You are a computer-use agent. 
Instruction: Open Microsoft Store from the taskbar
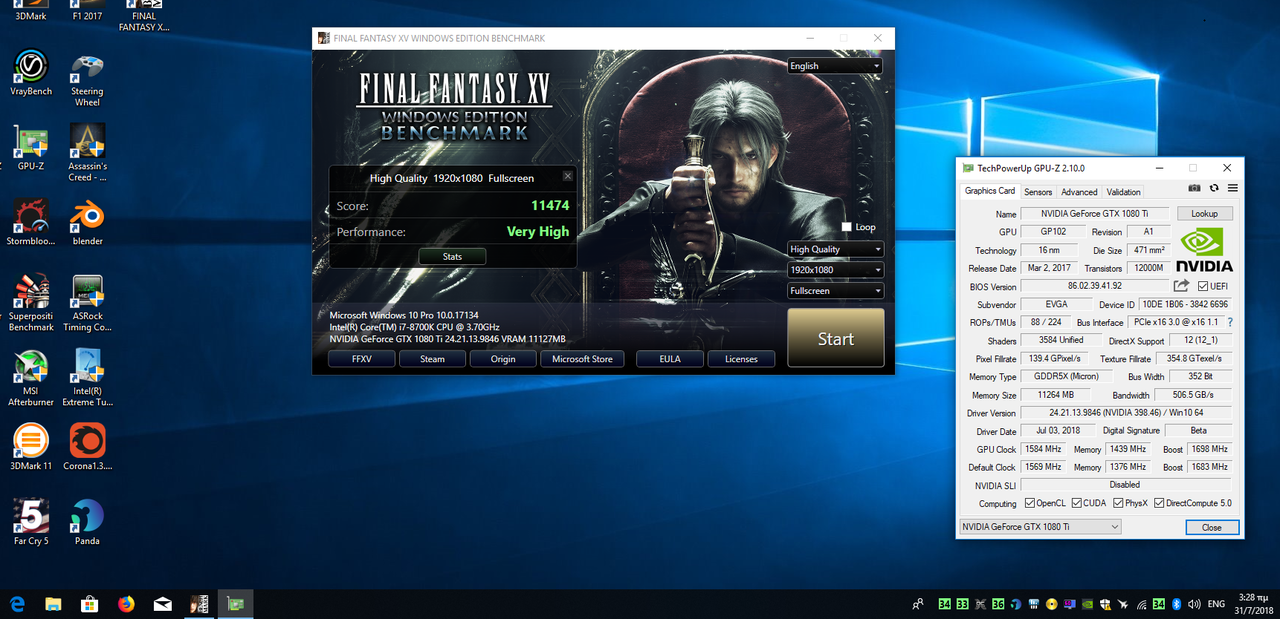point(89,604)
